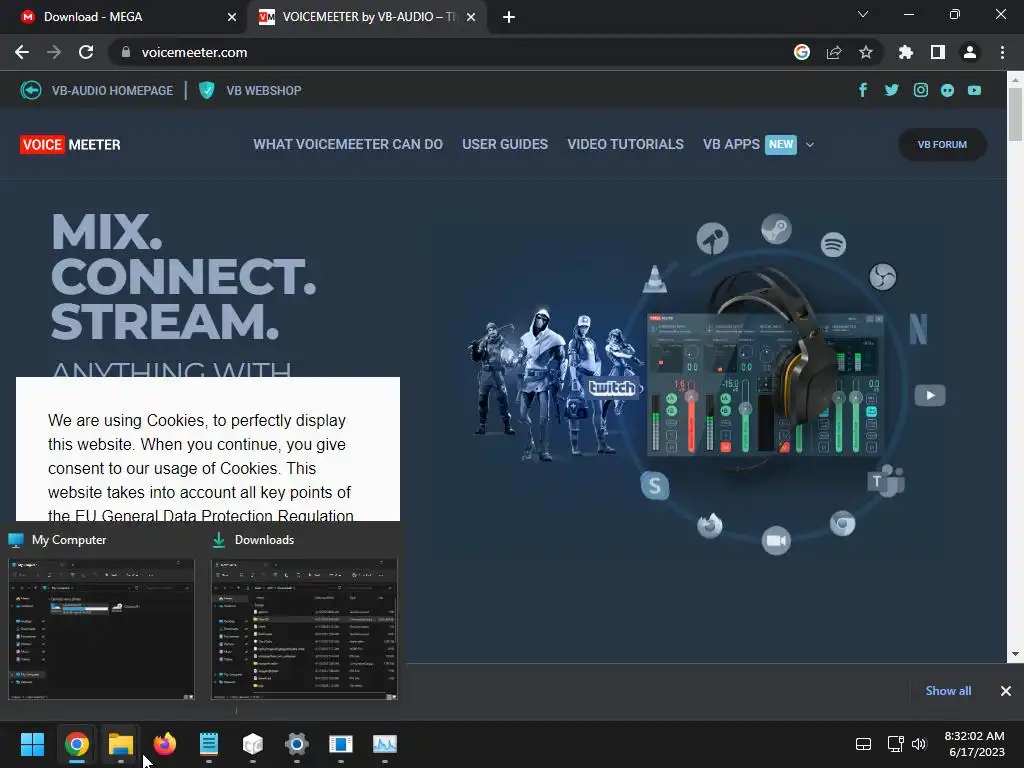1024x768 pixels.
Task: Open Video Tutorials menu item
Action: 626,144
